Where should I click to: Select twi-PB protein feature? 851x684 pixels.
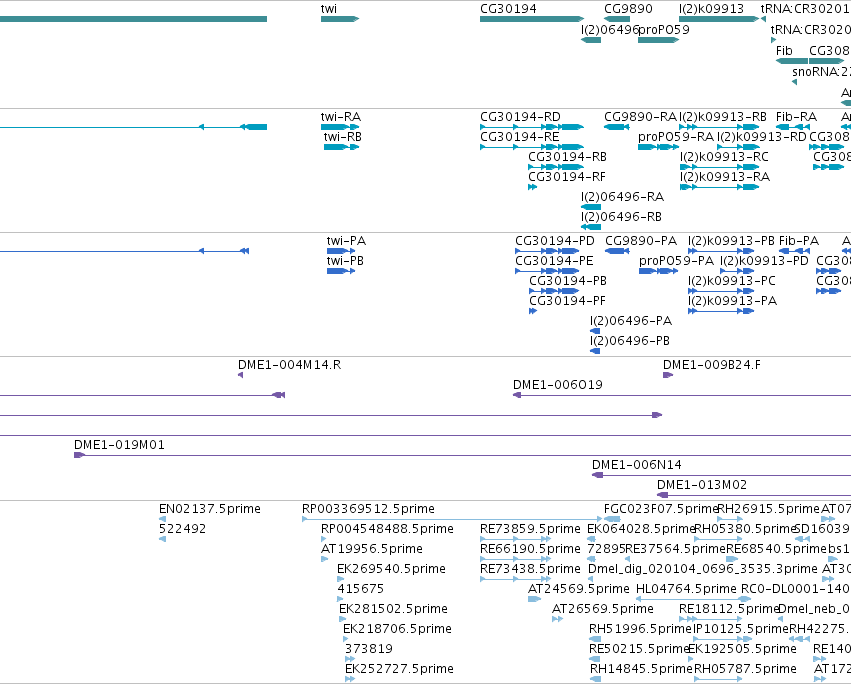pos(341,271)
